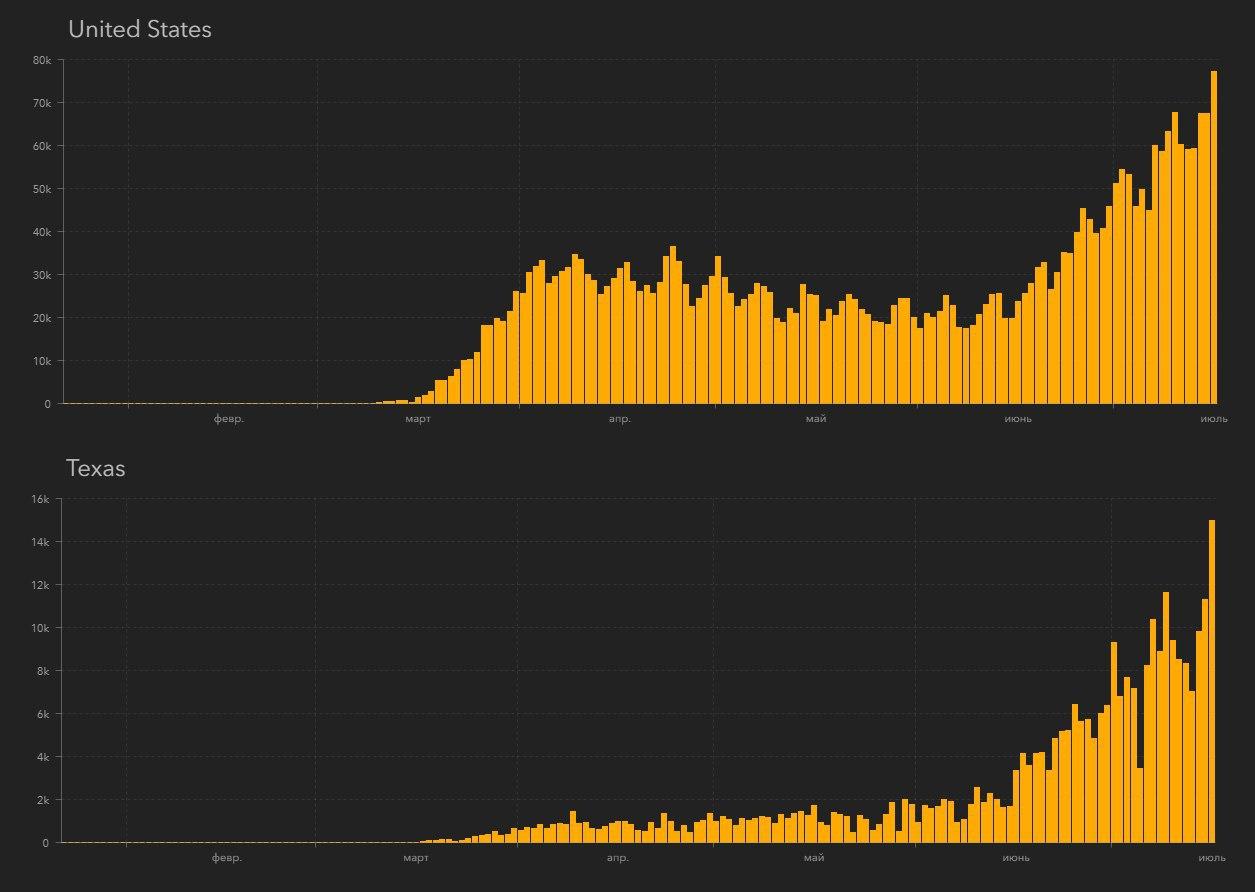Click the Texas chart title
The height and width of the screenshot is (892, 1255).
[95, 468]
